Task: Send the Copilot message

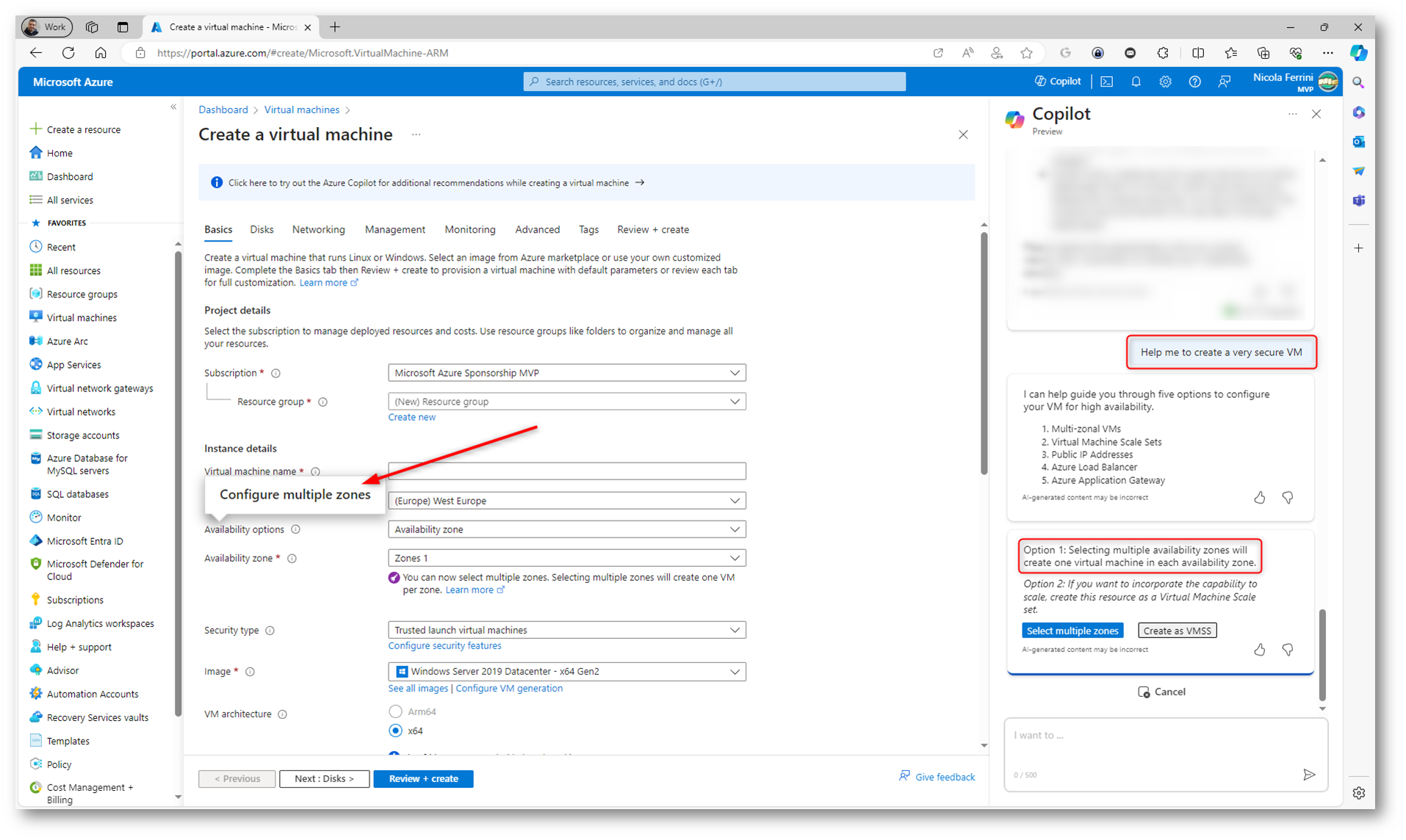Action: click(1308, 774)
